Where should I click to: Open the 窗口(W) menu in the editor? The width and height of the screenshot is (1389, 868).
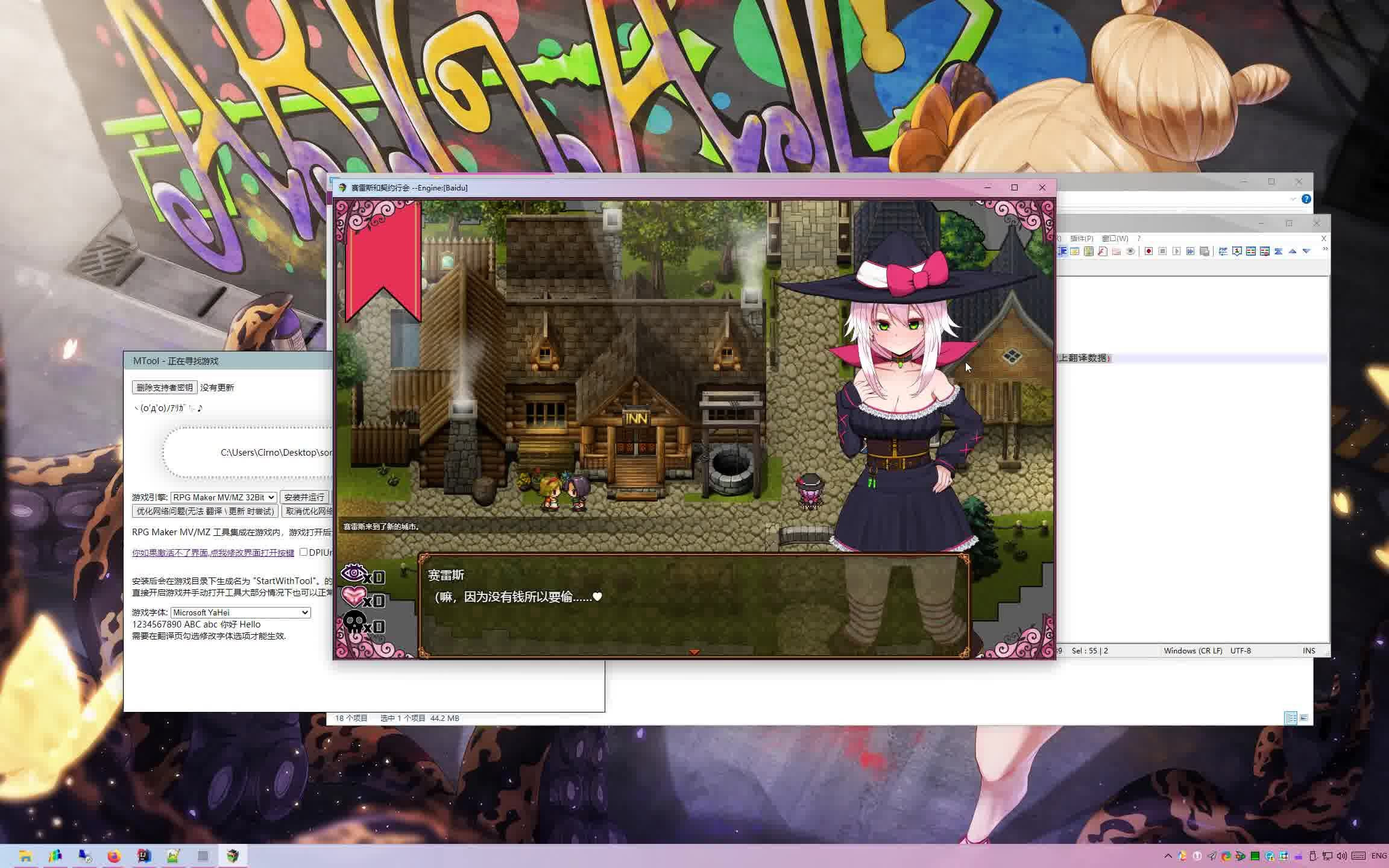click(1115, 238)
